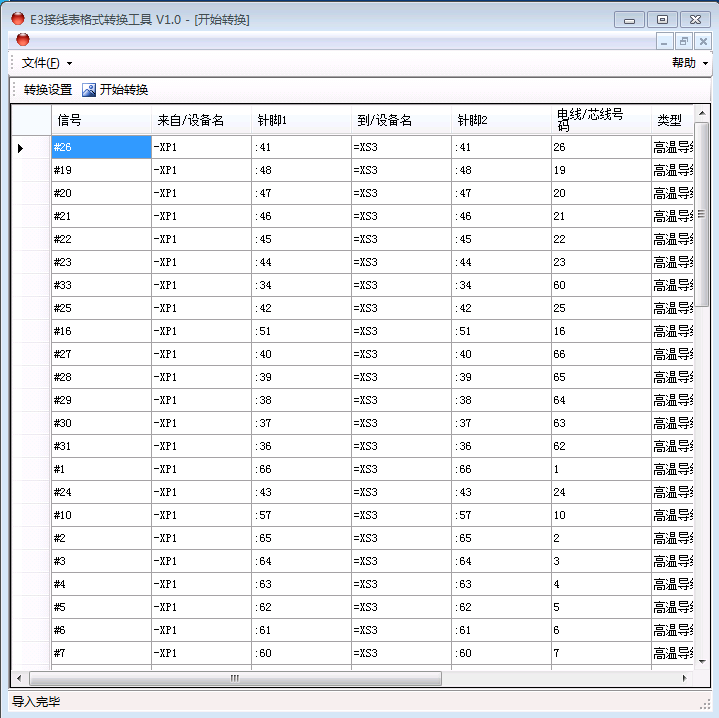The image size is (719, 718).
Task: Open the 文件(F) menu
Action: [x=46, y=63]
